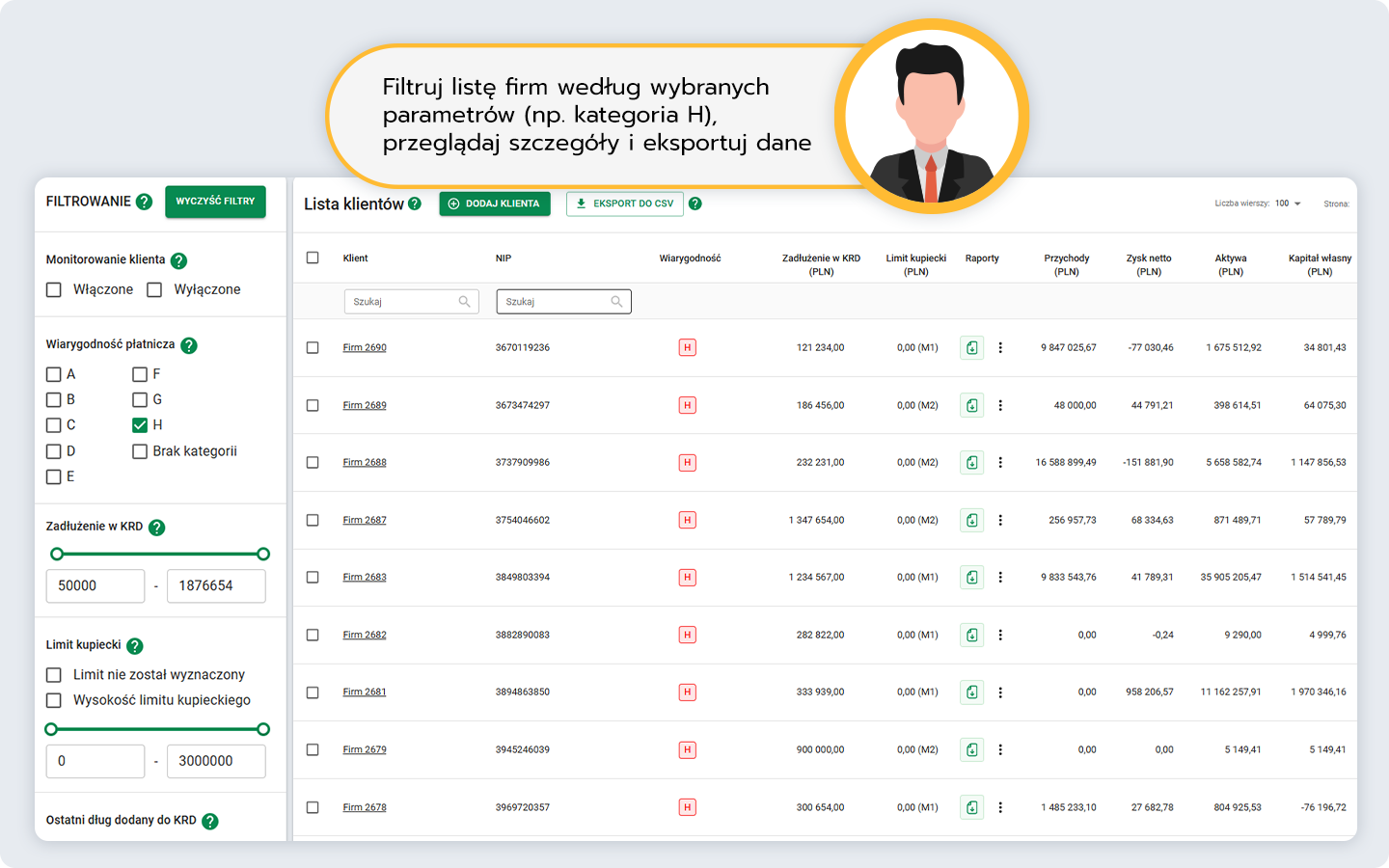
Task: Uncheck the H category checkbox
Action: click(x=140, y=425)
